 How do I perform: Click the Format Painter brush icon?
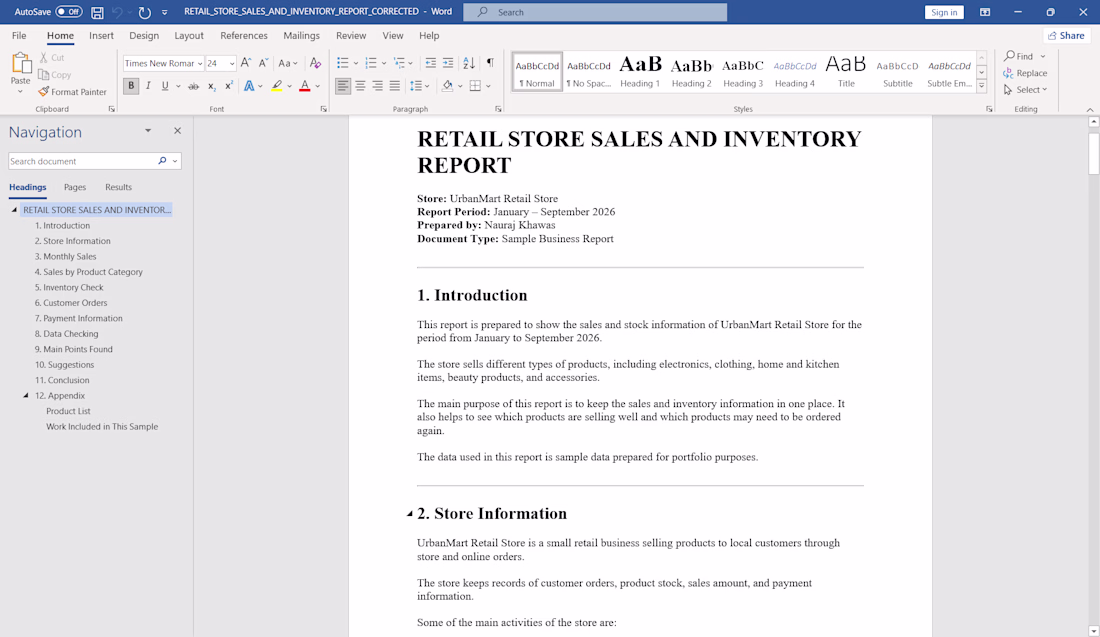click(43, 92)
